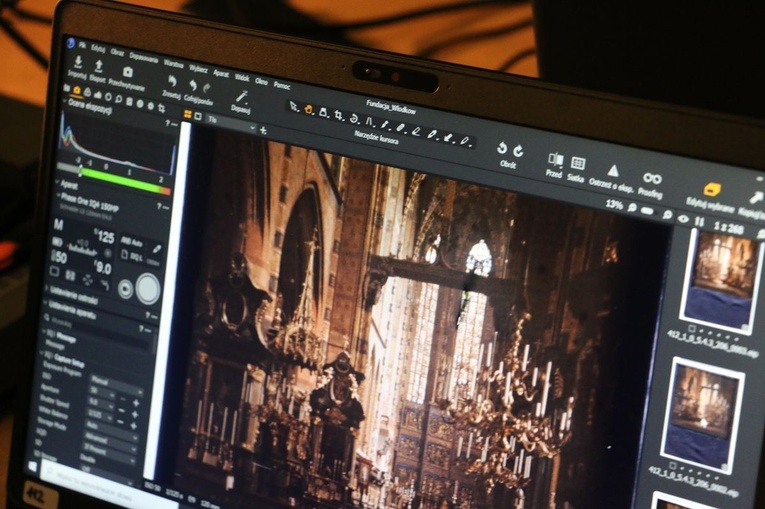Collapse the Ocena ekspozycji panel
Image resolution: width=765 pixels, height=509 pixels.
65,101
